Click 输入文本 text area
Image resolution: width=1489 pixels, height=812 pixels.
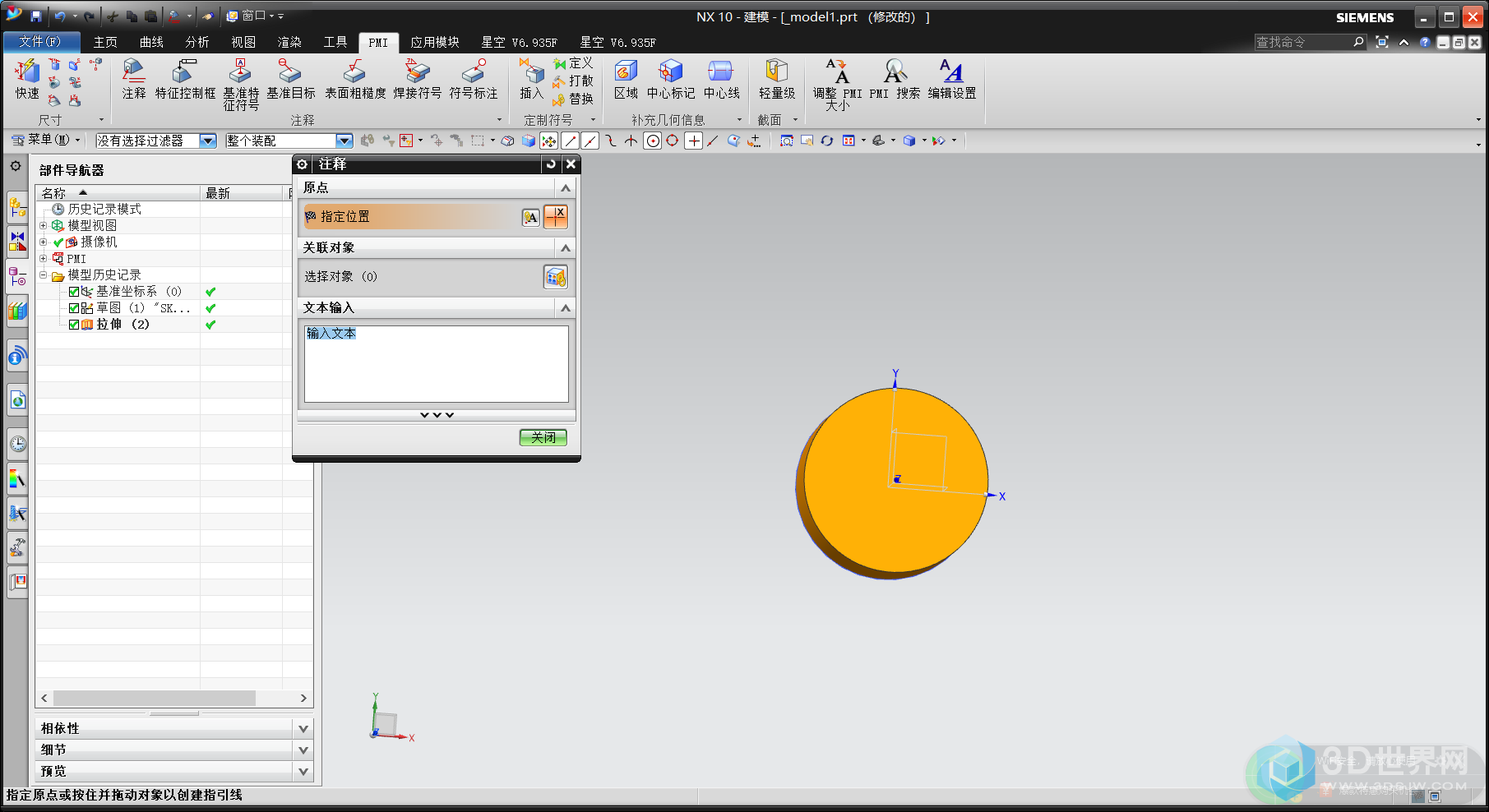437,364
